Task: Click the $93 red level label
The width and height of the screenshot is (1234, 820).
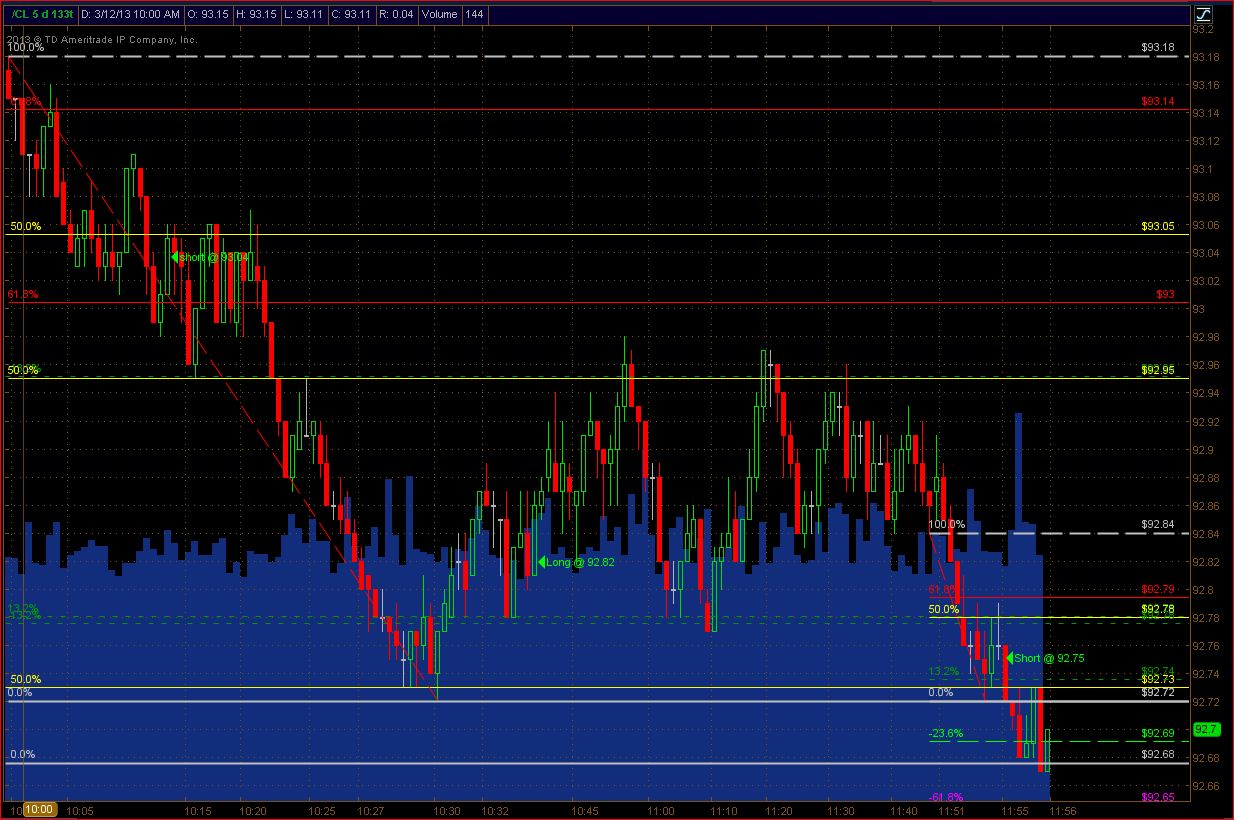Action: [x=1166, y=294]
